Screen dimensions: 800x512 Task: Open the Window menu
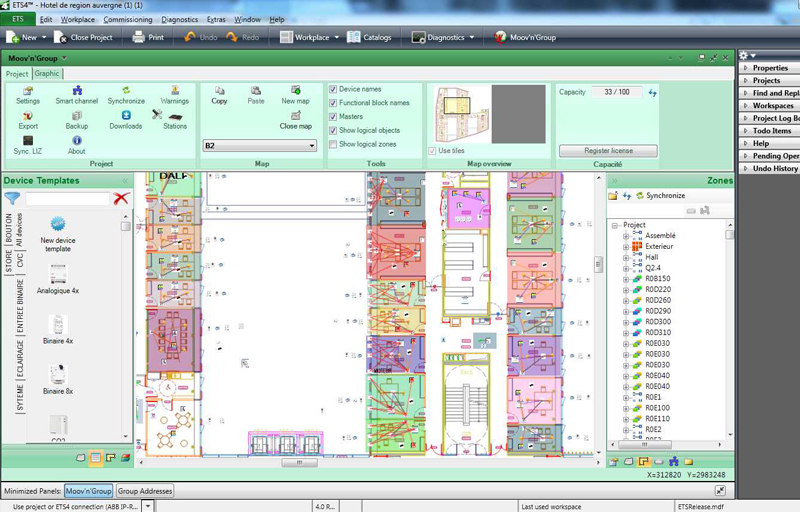coord(247,19)
